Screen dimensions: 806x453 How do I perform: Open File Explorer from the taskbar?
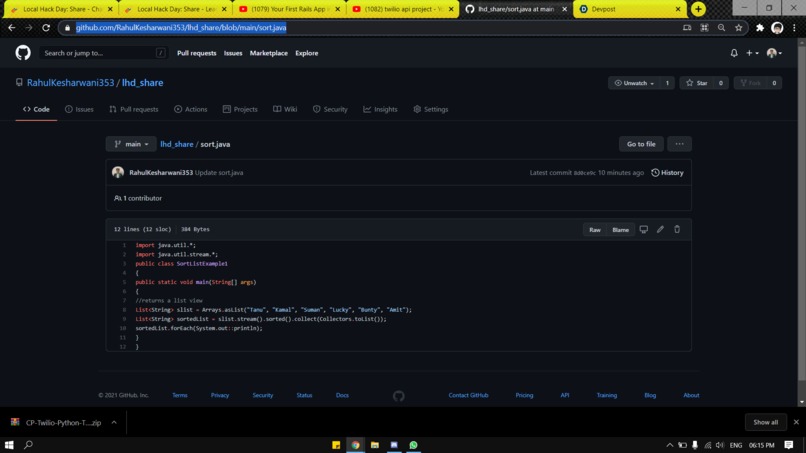(375, 445)
